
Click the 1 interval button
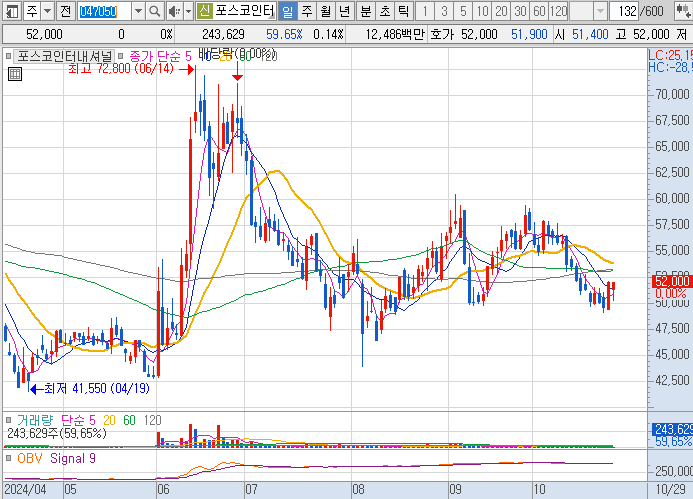(x=425, y=11)
